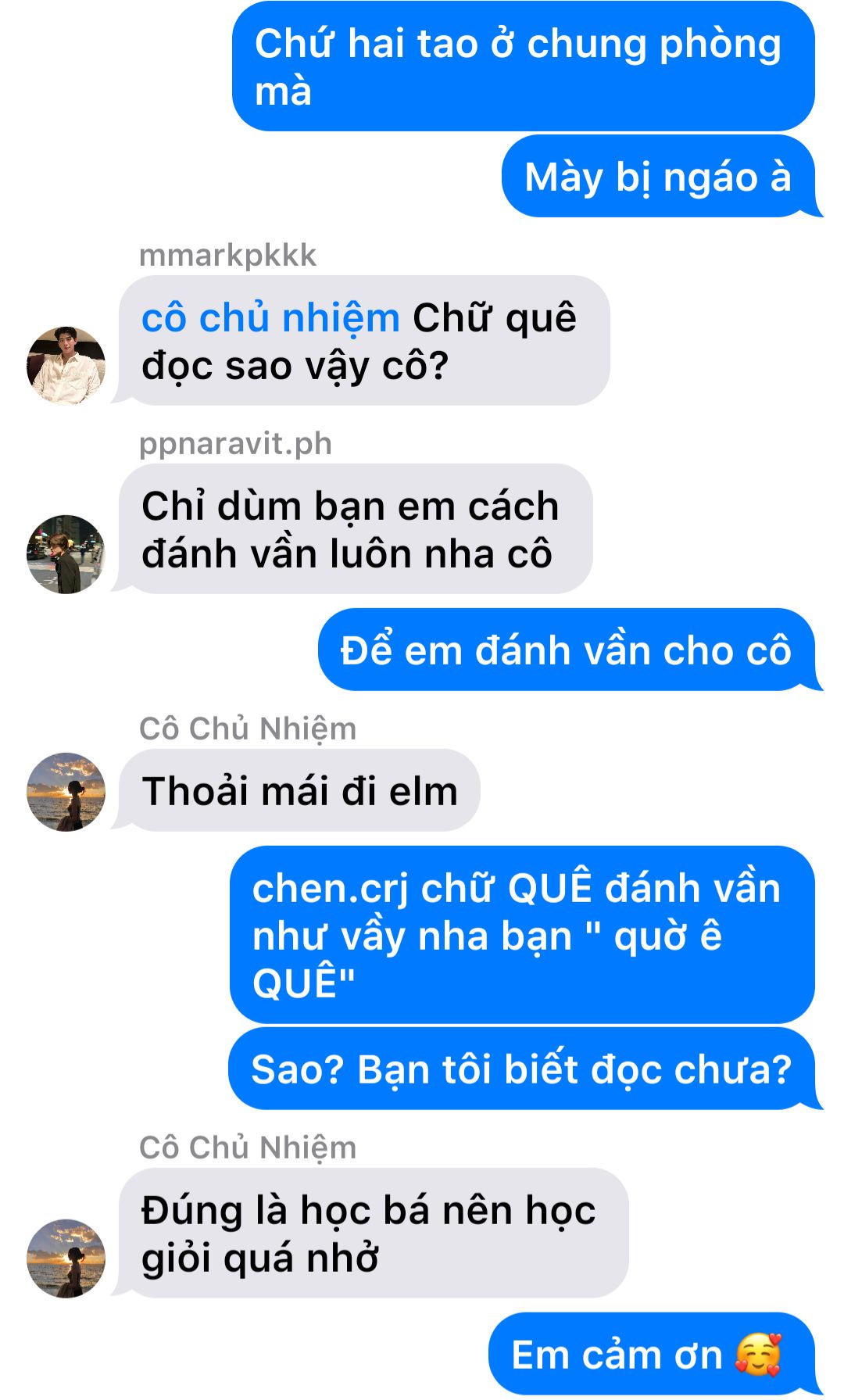844x1400 pixels.
Task: Tap the 'Đúng là học bá nên học giỏi' message
Action: [374, 1233]
